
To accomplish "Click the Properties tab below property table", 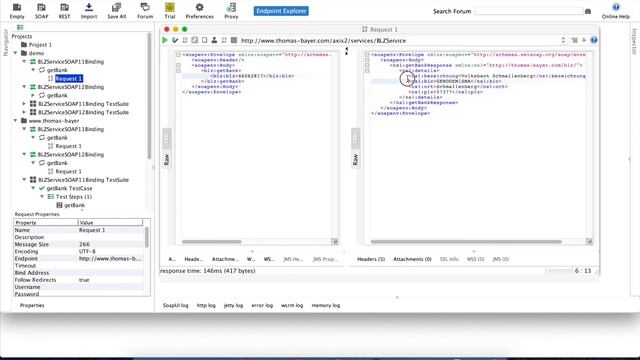I will click(32, 305).
